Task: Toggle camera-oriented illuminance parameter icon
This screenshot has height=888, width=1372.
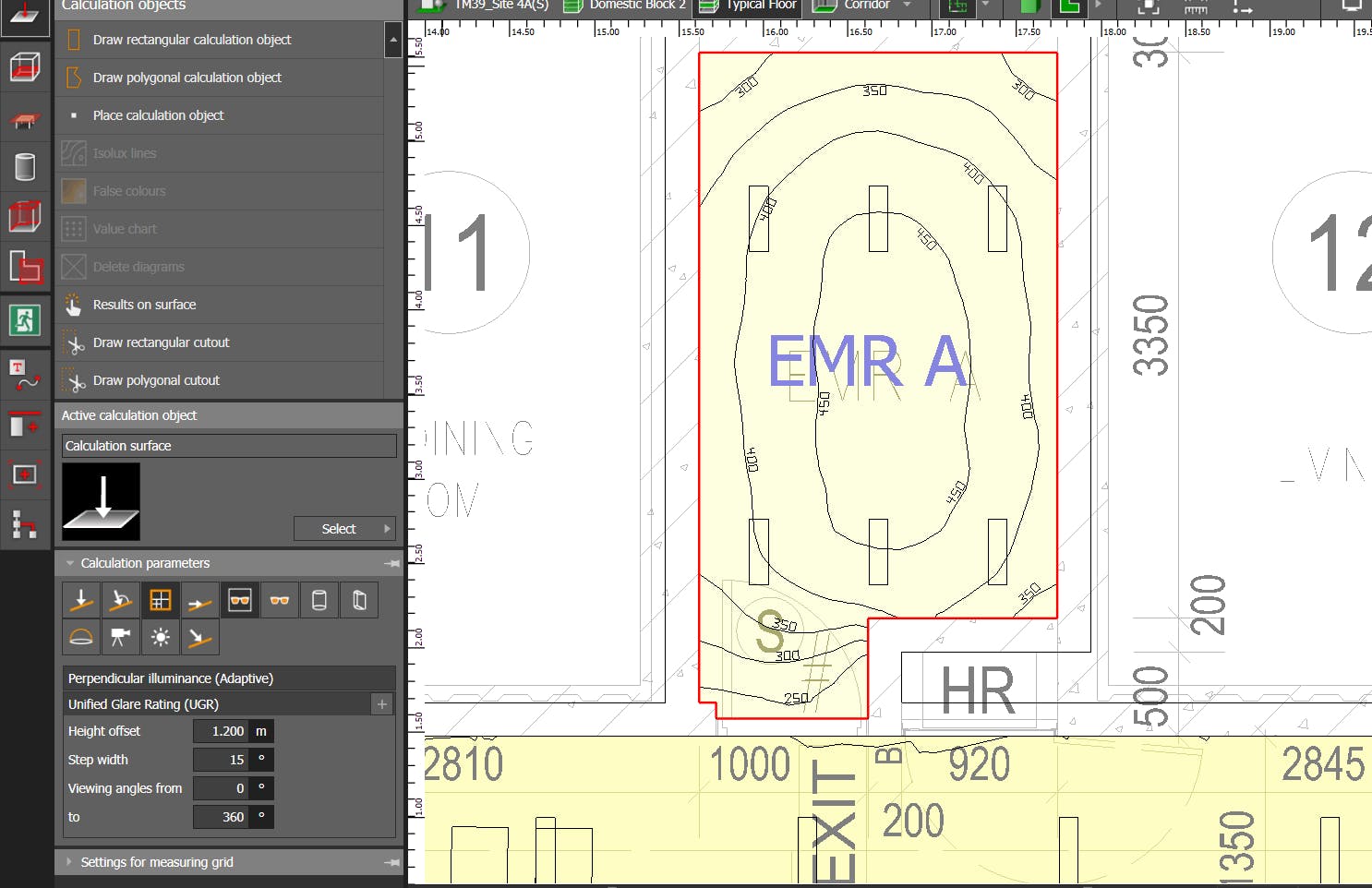Action: tap(120, 637)
